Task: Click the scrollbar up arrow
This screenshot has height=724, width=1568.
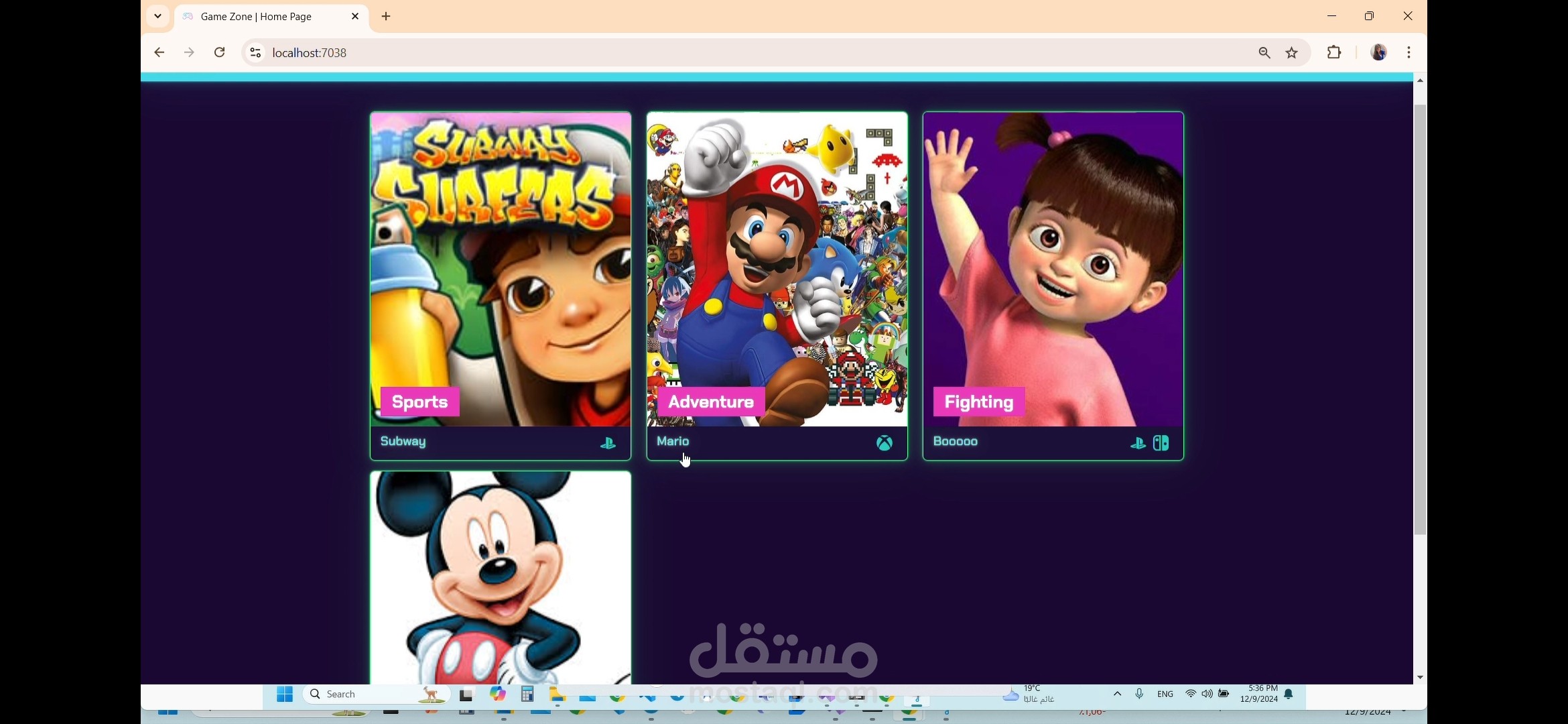Action: tap(1420, 80)
